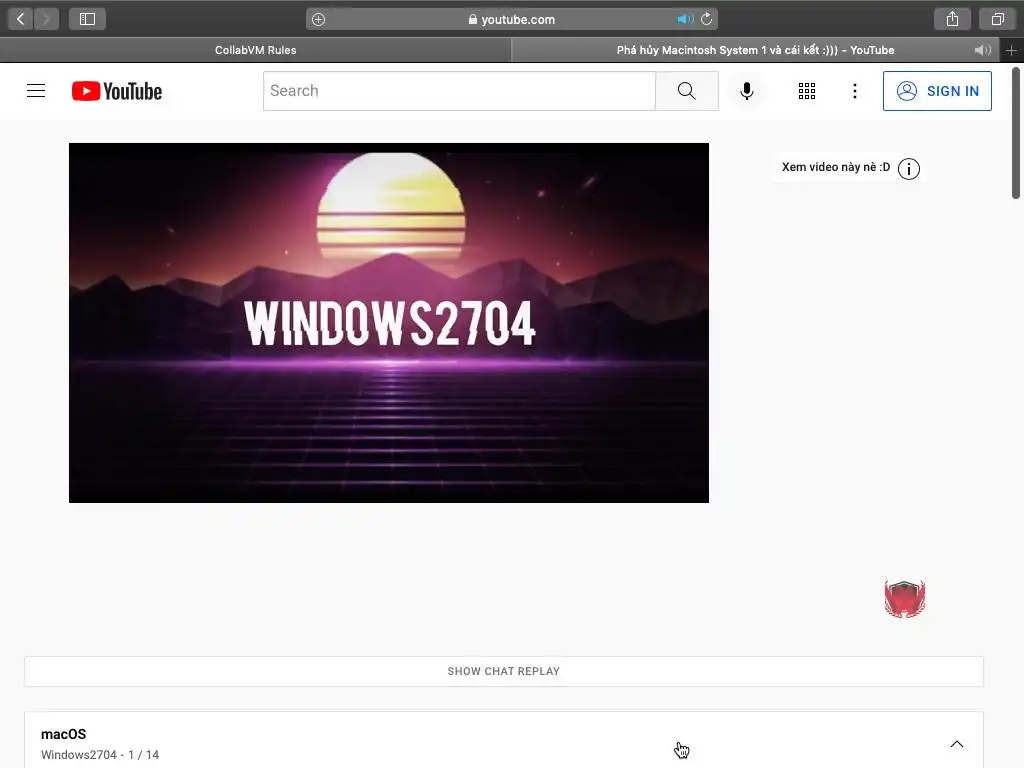Click the plus icon in address bar
The width and height of the screenshot is (1024, 768).
pyautogui.click(x=318, y=20)
